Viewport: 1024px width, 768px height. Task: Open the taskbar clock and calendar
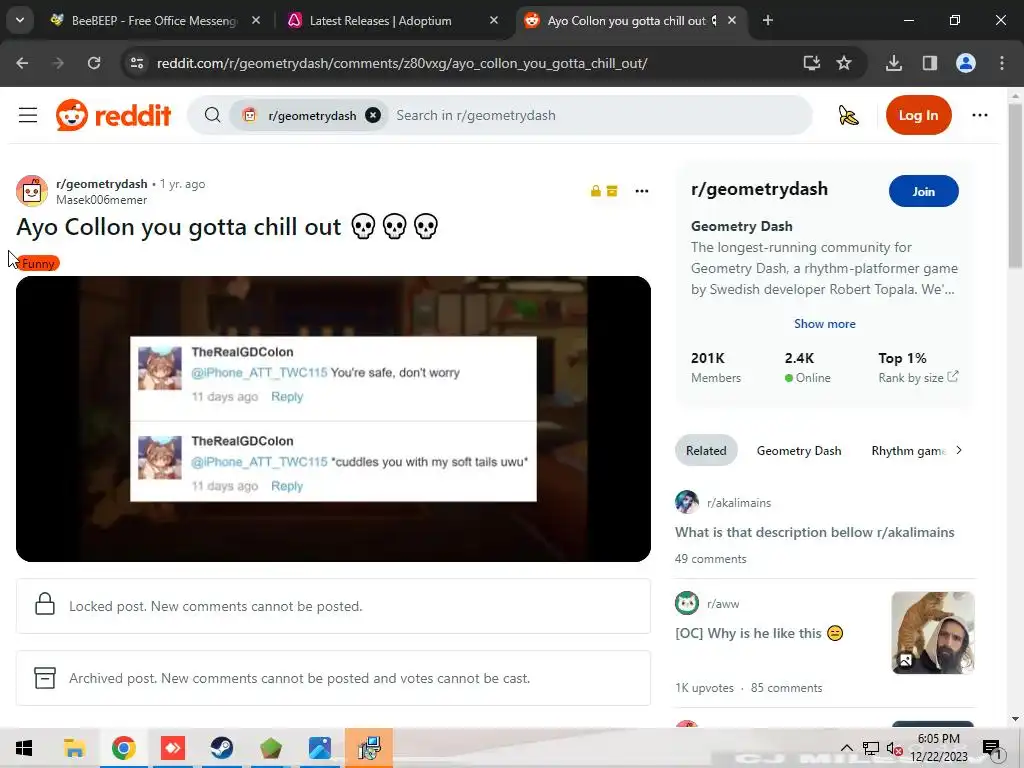pyautogui.click(x=938, y=748)
